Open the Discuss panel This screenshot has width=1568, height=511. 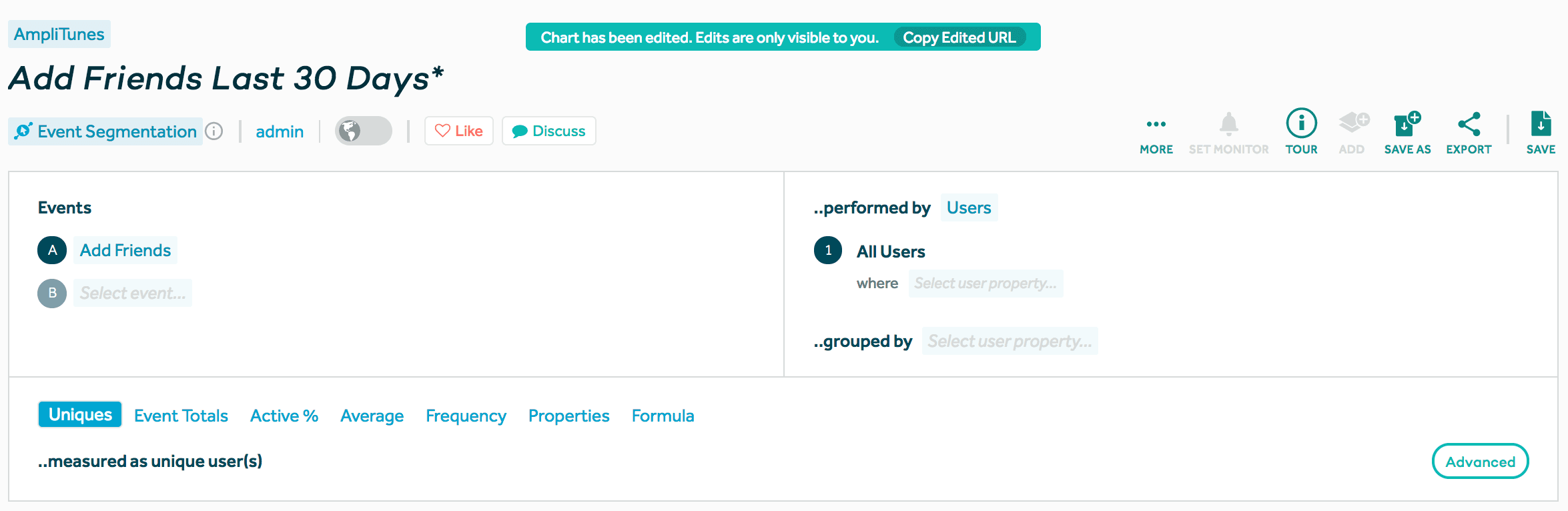(x=548, y=131)
